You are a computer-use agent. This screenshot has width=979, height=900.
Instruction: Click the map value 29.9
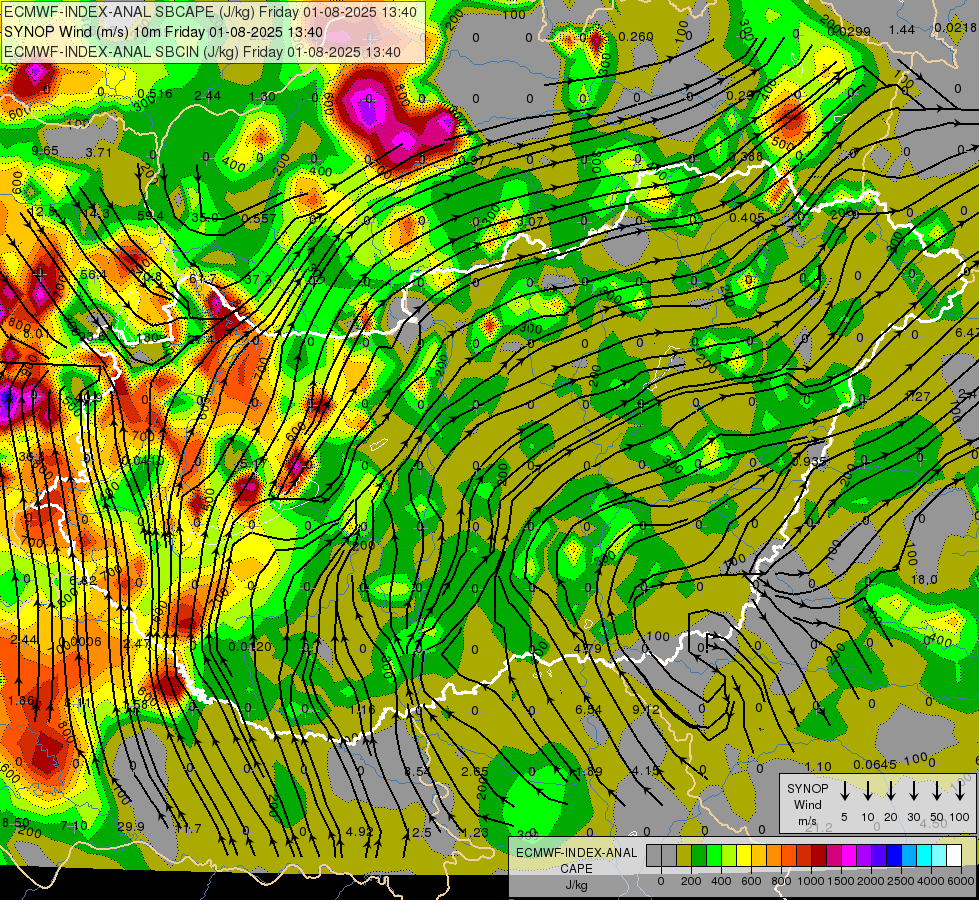coord(131,826)
